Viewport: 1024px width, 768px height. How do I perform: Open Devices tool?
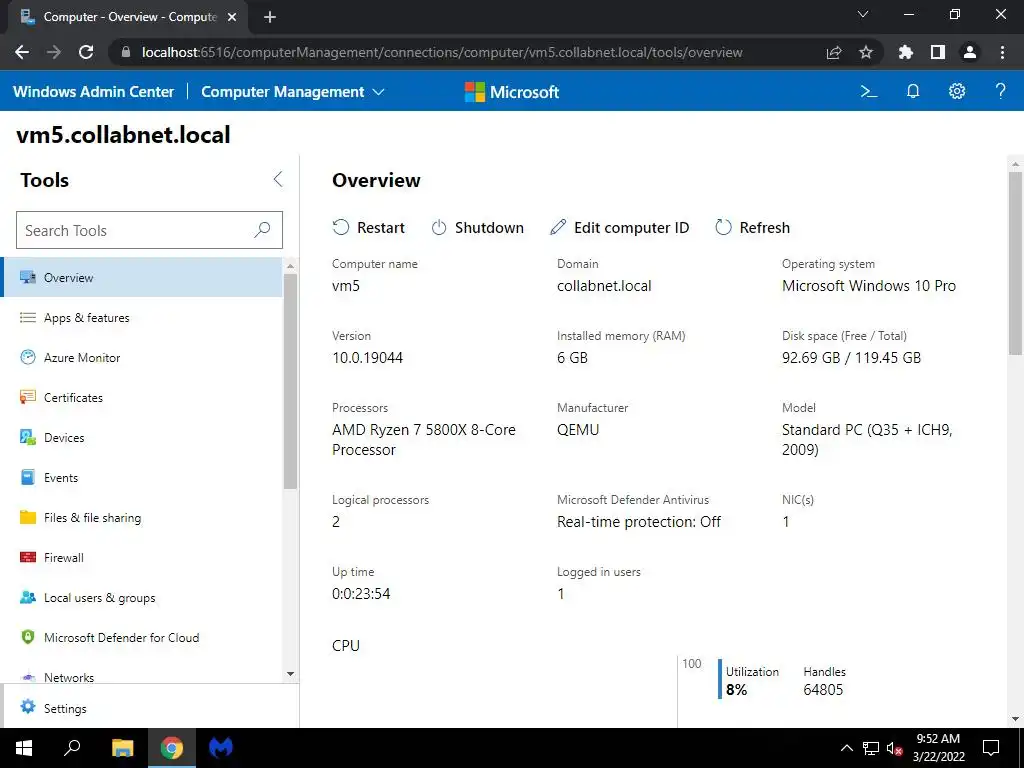coord(142,438)
